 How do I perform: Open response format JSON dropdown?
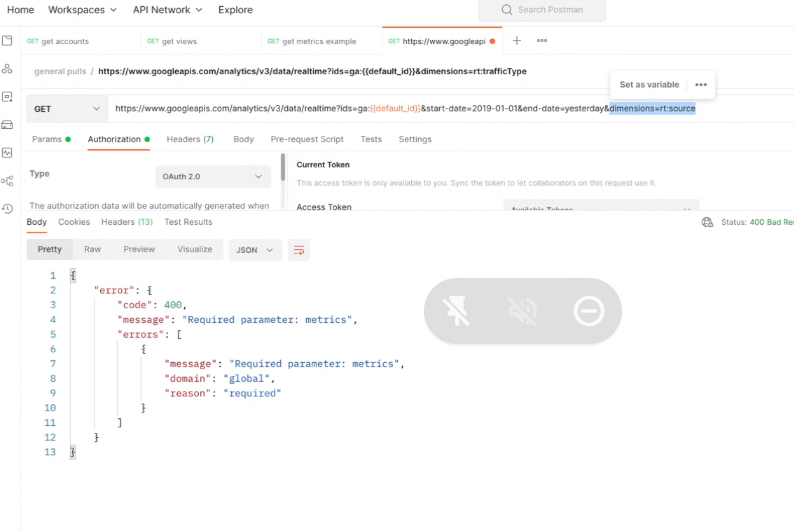pos(255,250)
